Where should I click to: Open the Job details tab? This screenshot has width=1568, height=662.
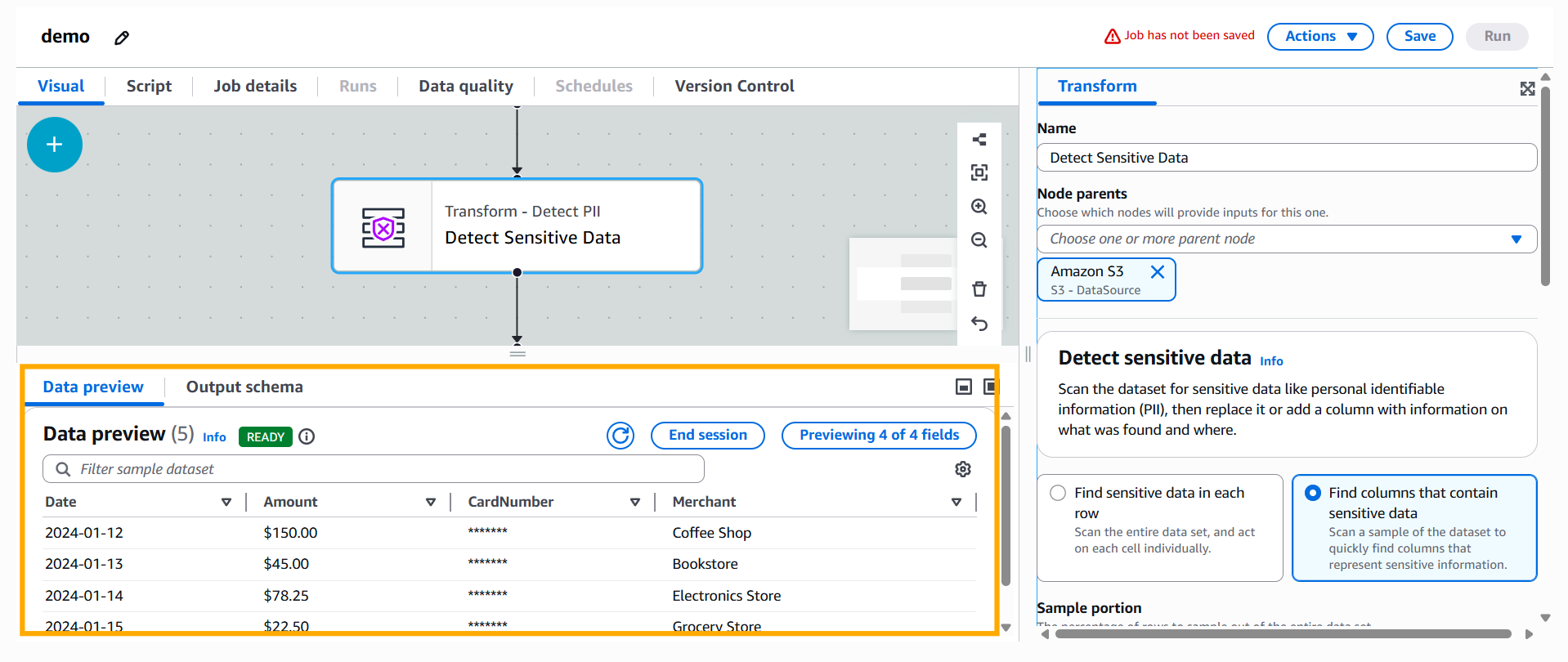[255, 86]
